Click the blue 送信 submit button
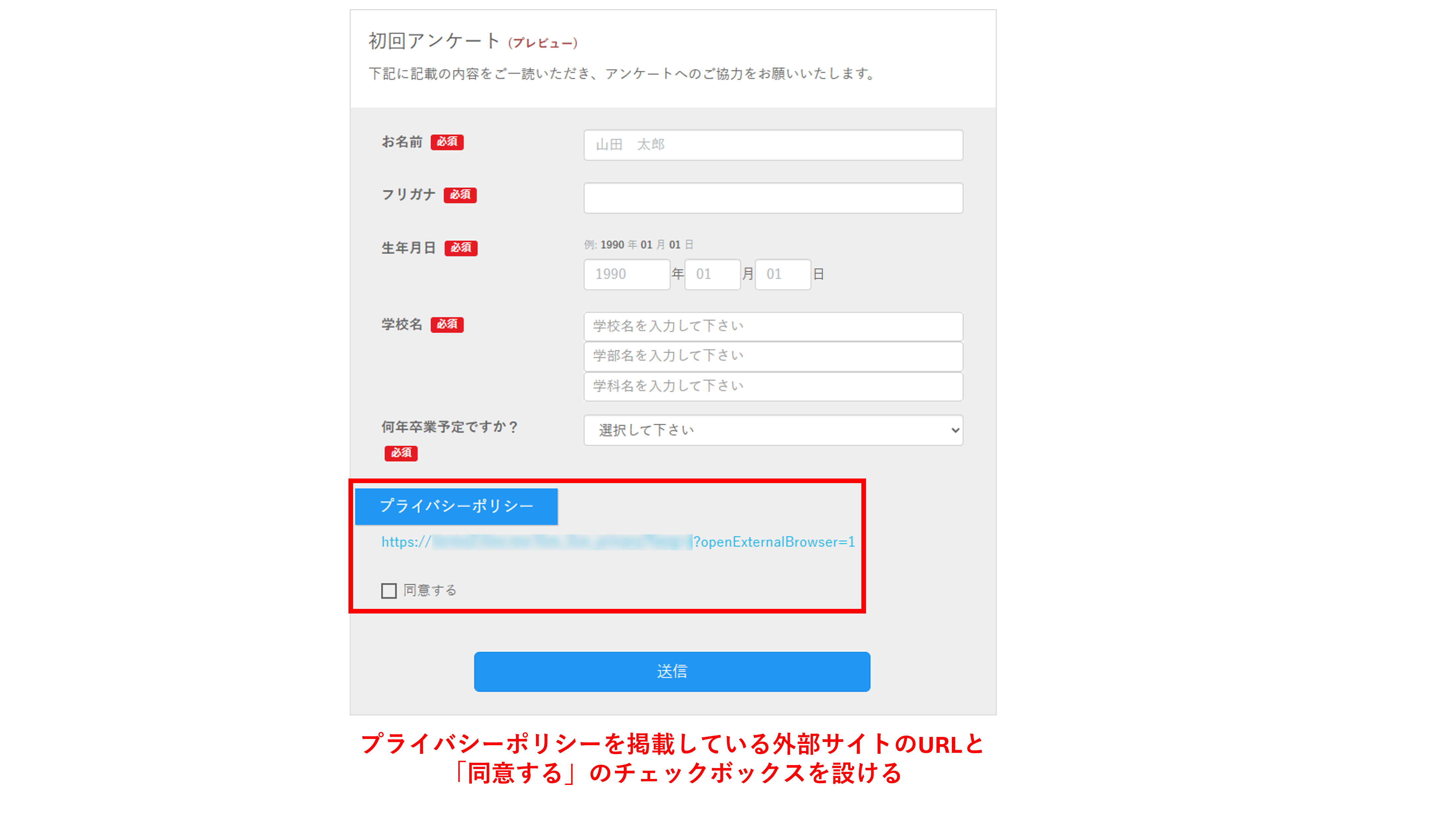 click(672, 671)
